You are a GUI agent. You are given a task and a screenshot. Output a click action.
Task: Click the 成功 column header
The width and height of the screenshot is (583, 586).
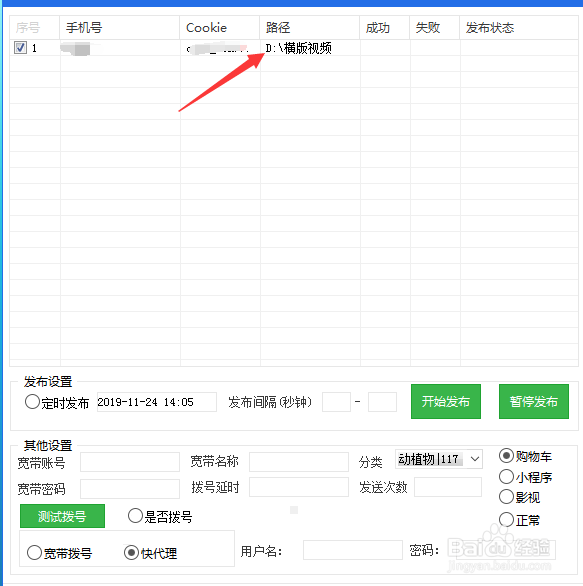(x=385, y=28)
